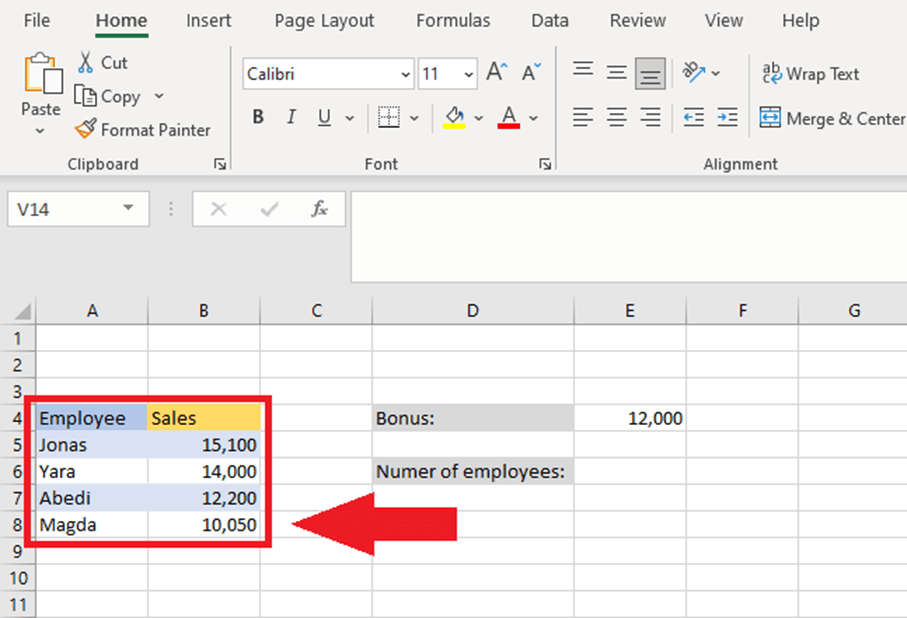907x618 pixels.
Task: Click the Name Box showing V14
Action: (78, 209)
